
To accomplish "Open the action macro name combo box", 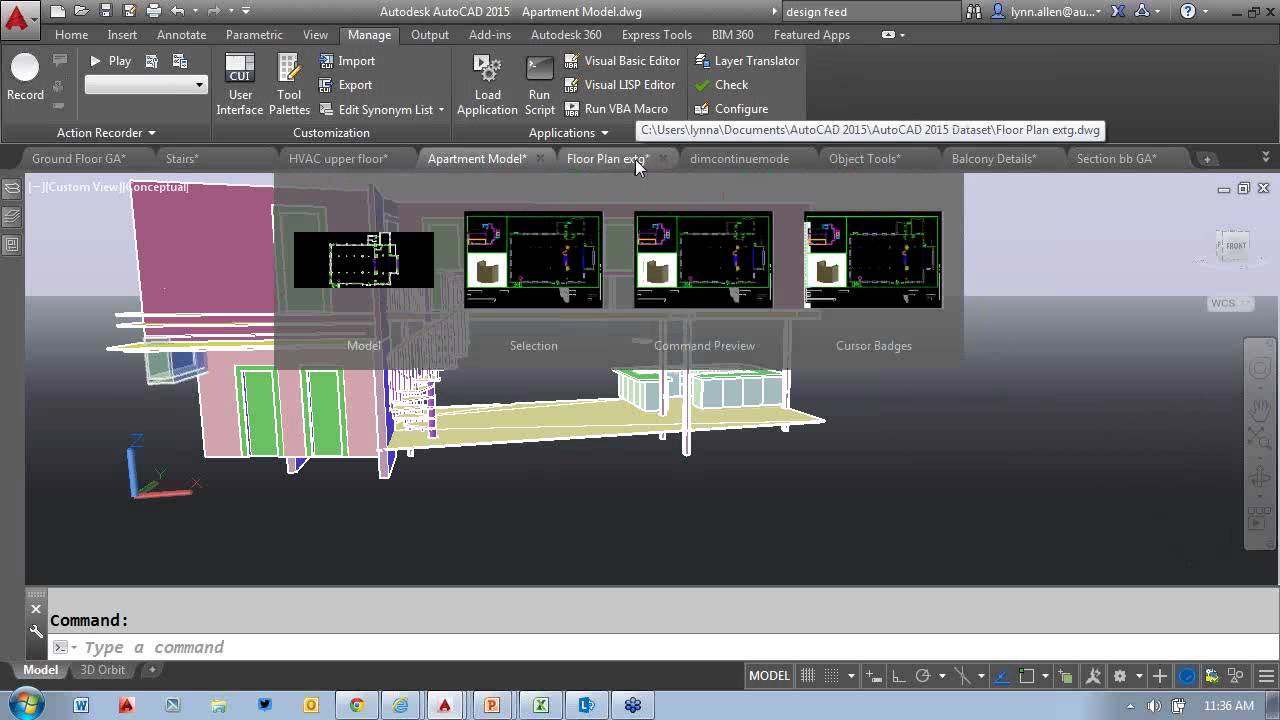I will 145,85.
